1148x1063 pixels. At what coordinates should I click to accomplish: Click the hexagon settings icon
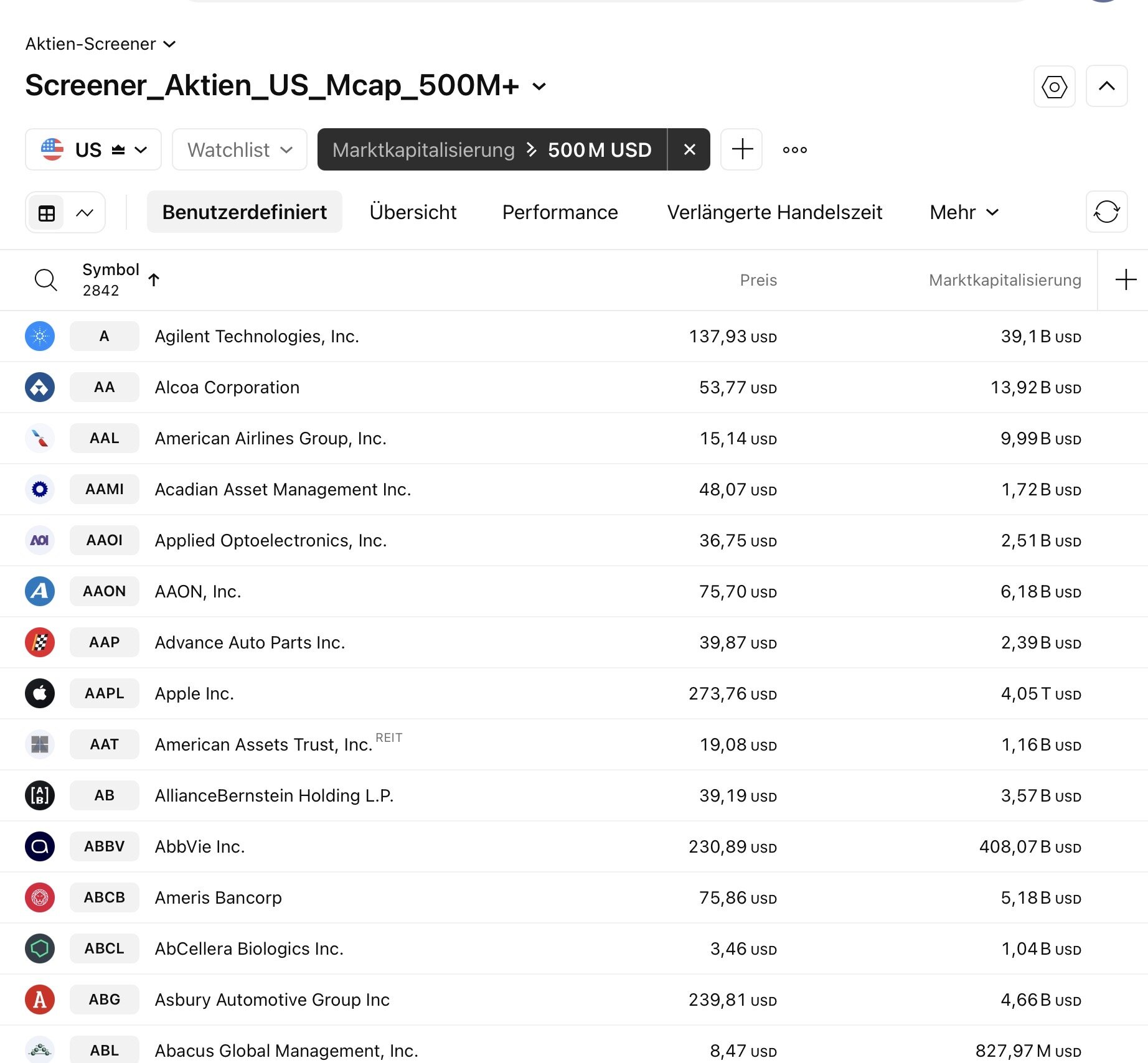tap(1054, 87)
